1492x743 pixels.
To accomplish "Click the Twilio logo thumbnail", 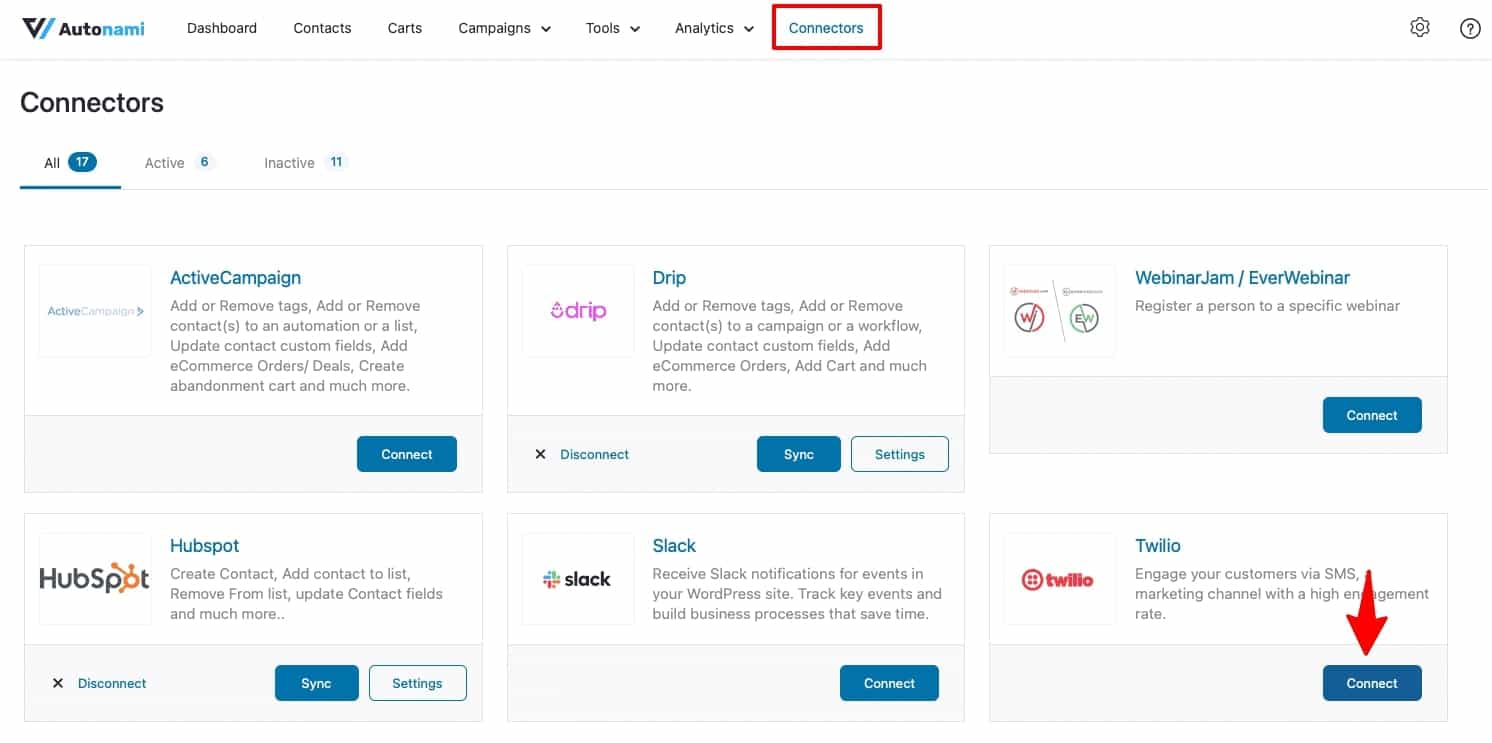I will pos(1060,579).
